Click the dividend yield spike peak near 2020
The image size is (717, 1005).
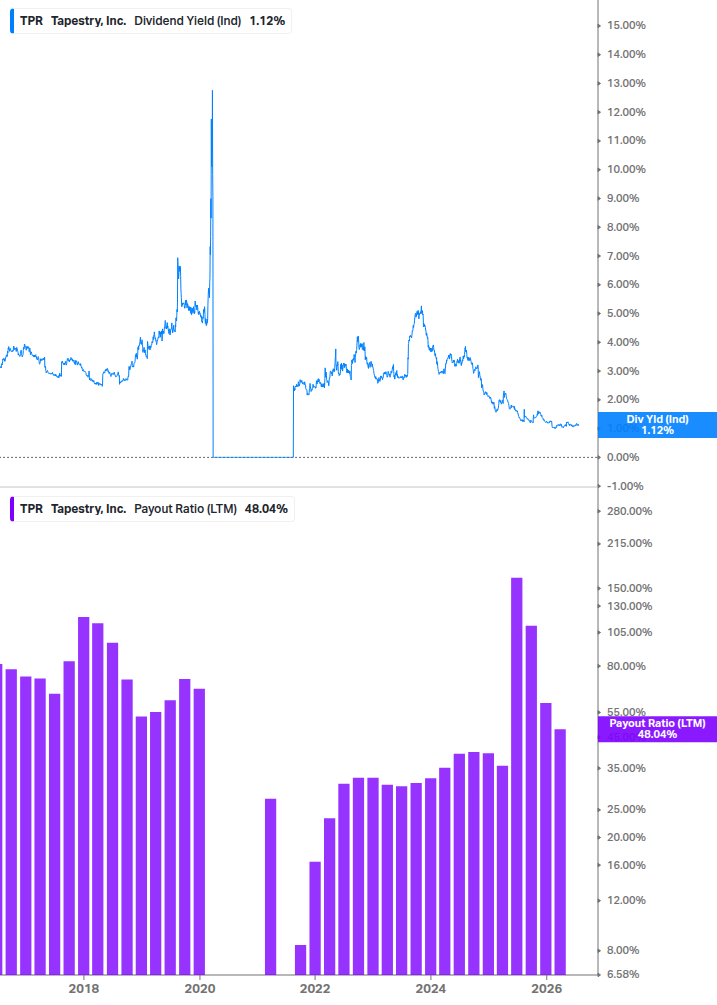point(212,92)
